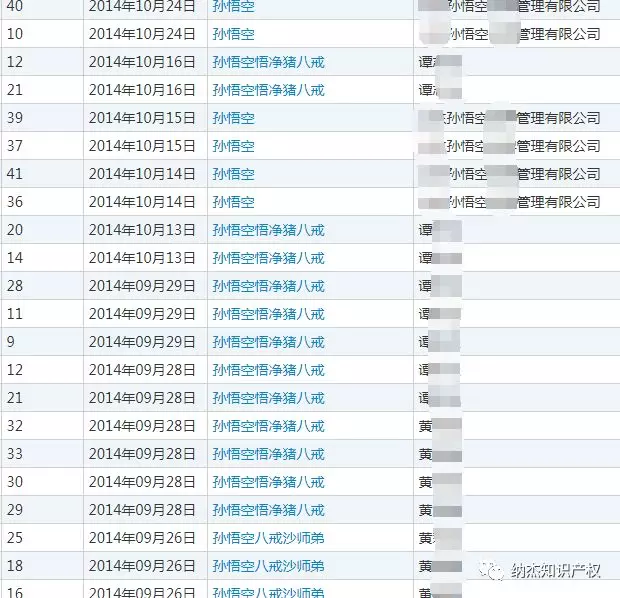Open 孙悟空悟净猪八戒 link in row 12 dated 2014年10月16日
This screenshot has width=620, height=598.
point(268,62)
